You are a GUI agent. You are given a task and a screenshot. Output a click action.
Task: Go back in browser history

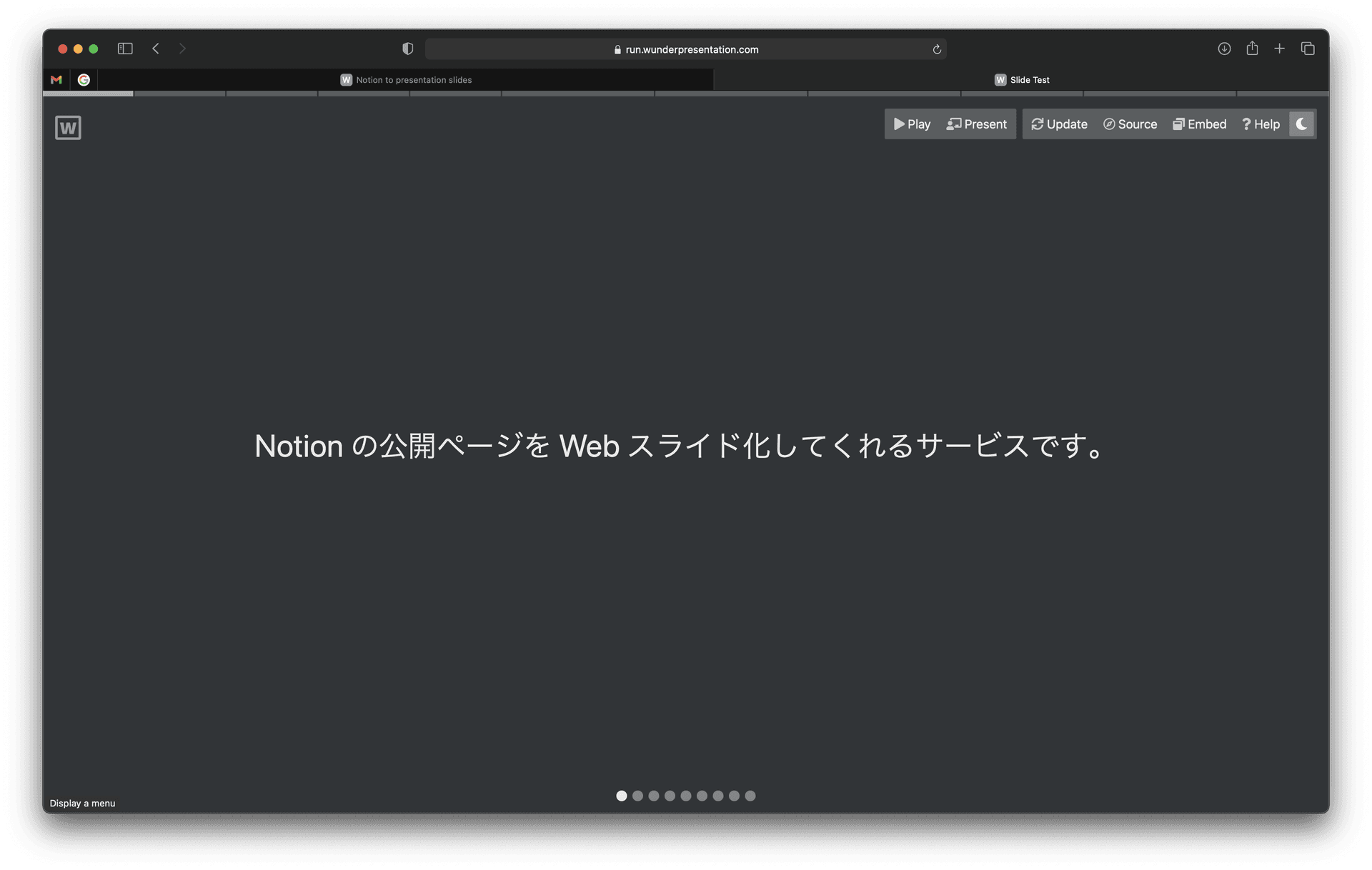(156, 49)
